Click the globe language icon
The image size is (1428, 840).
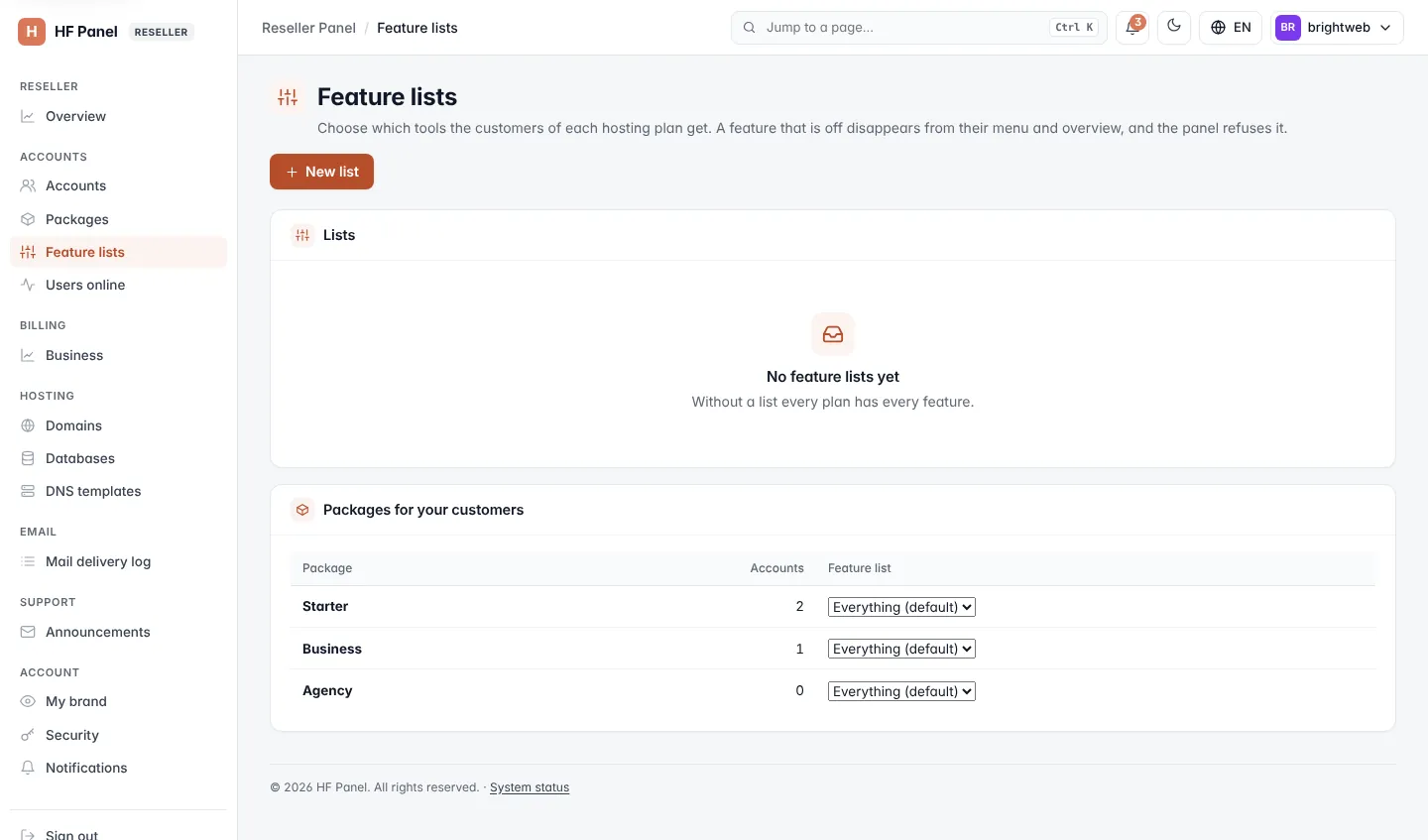pyautogui.click(x=1219, y=28)
